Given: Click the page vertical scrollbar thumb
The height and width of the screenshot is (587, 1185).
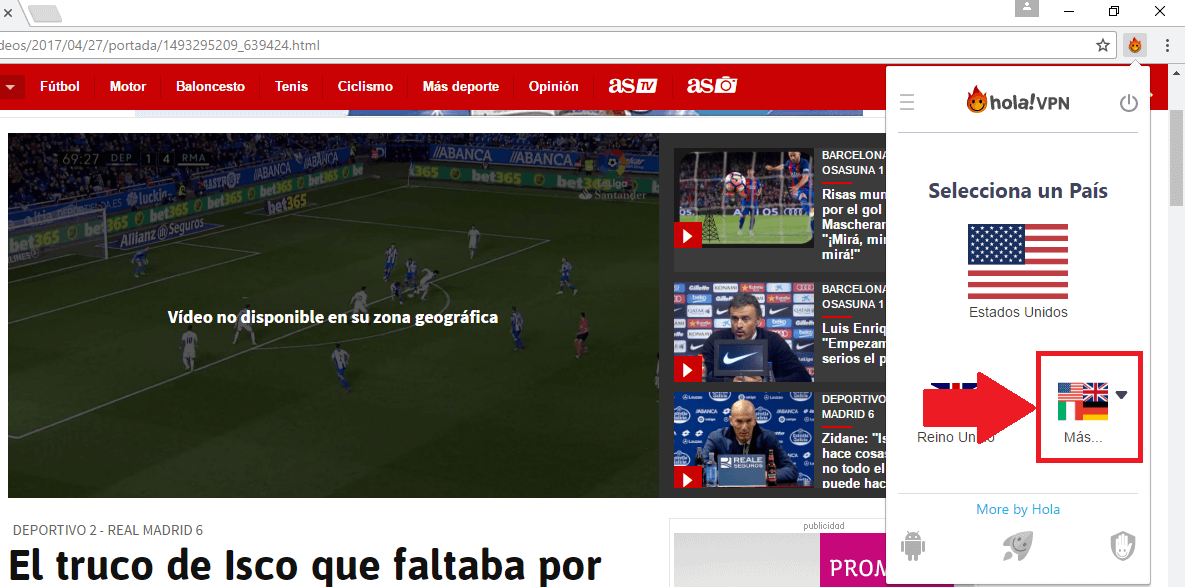Looking at the screenshot, I should [x=1177, y=157].
